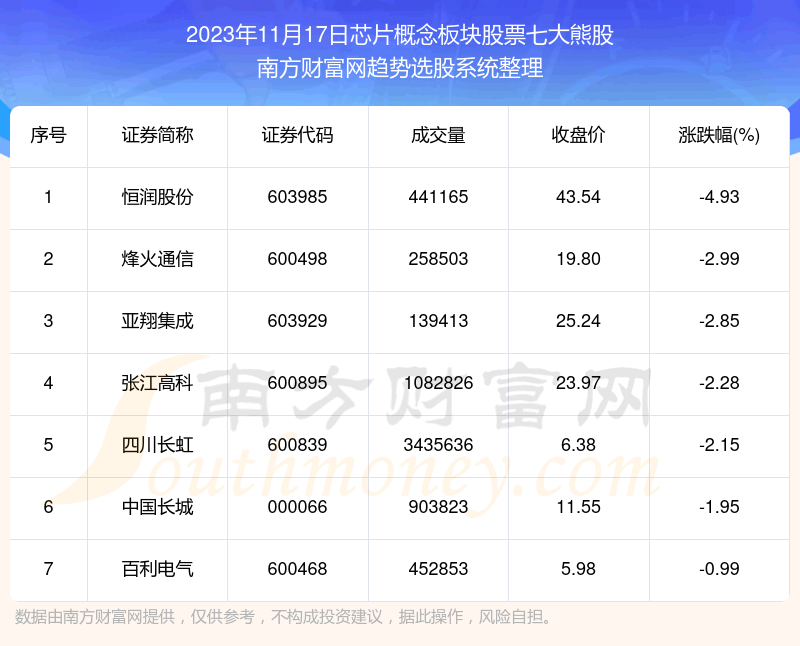
Task: Click change percentage -2.85
Action: tap(719, 321)
